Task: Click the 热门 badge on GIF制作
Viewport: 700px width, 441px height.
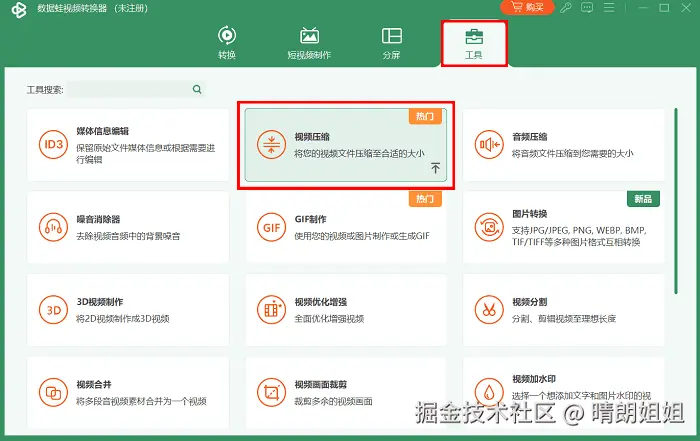Action: point(425,199)
